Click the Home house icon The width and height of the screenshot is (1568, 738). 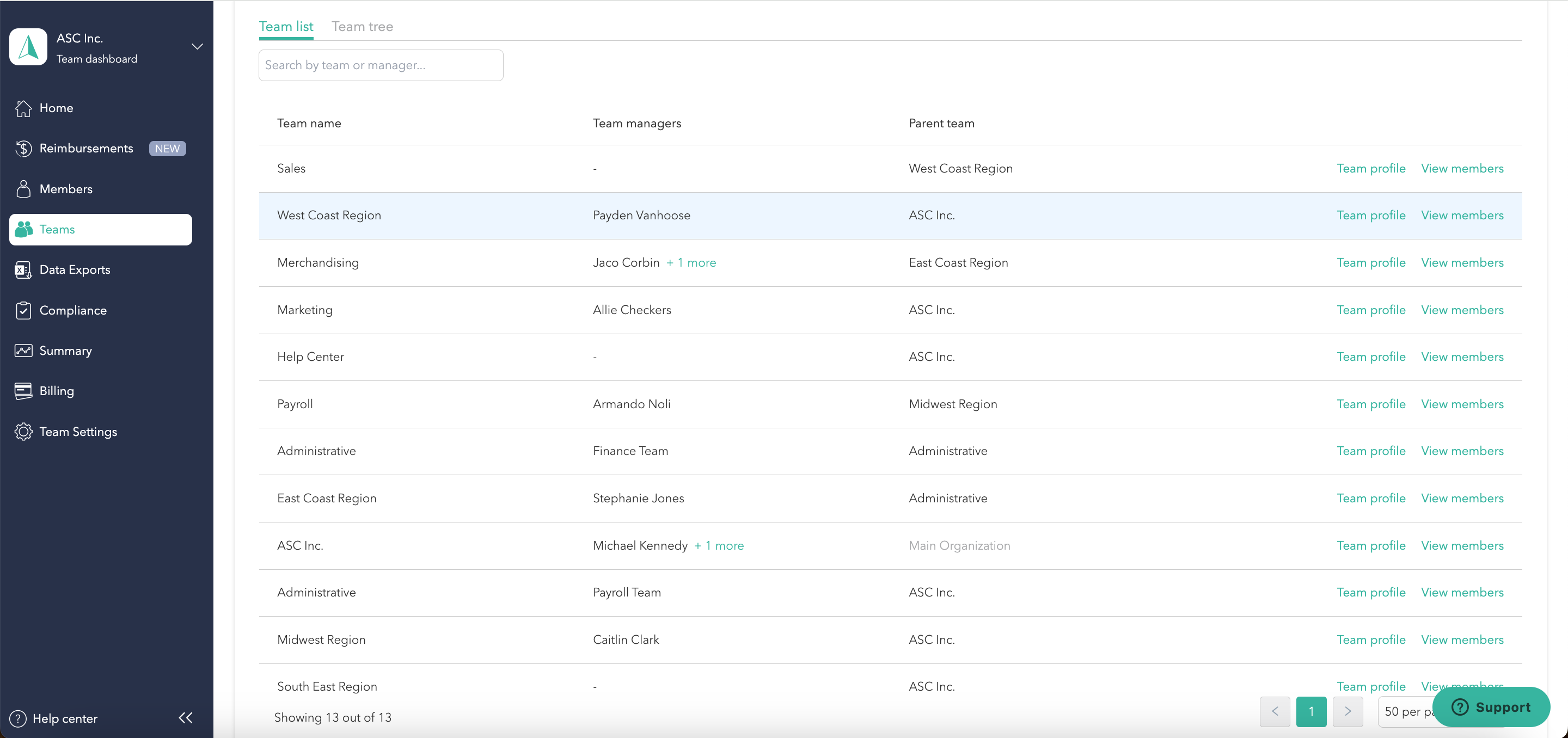coord(23,108)
